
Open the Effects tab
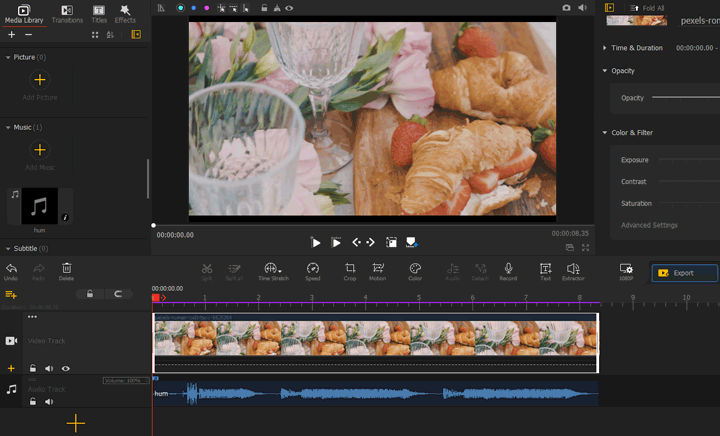(x=125, y=13)
